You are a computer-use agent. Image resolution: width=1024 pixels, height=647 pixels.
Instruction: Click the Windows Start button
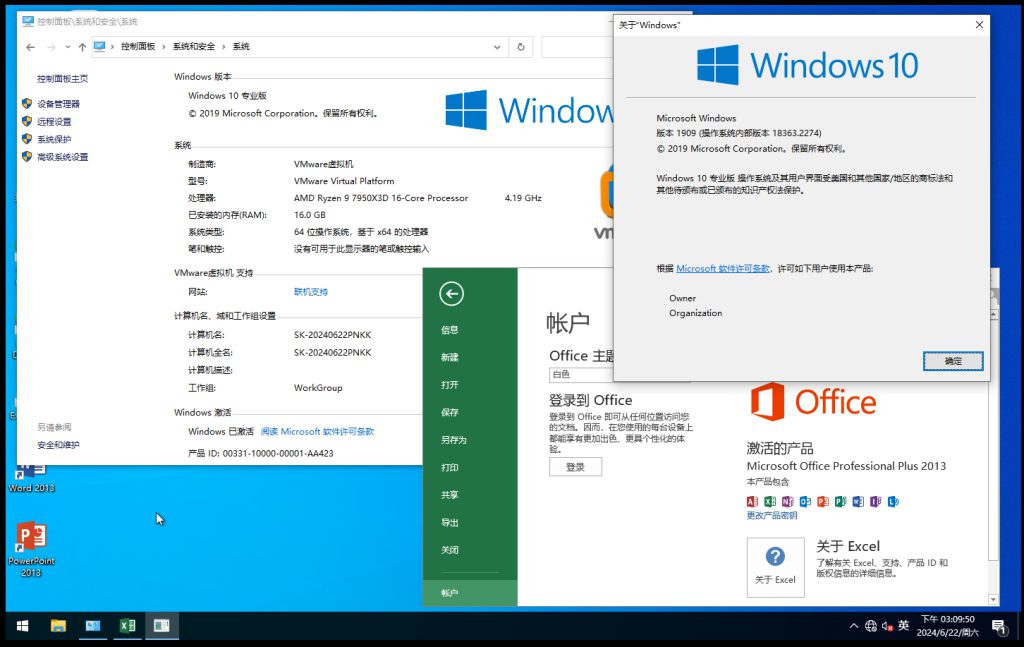click(22, 626)
